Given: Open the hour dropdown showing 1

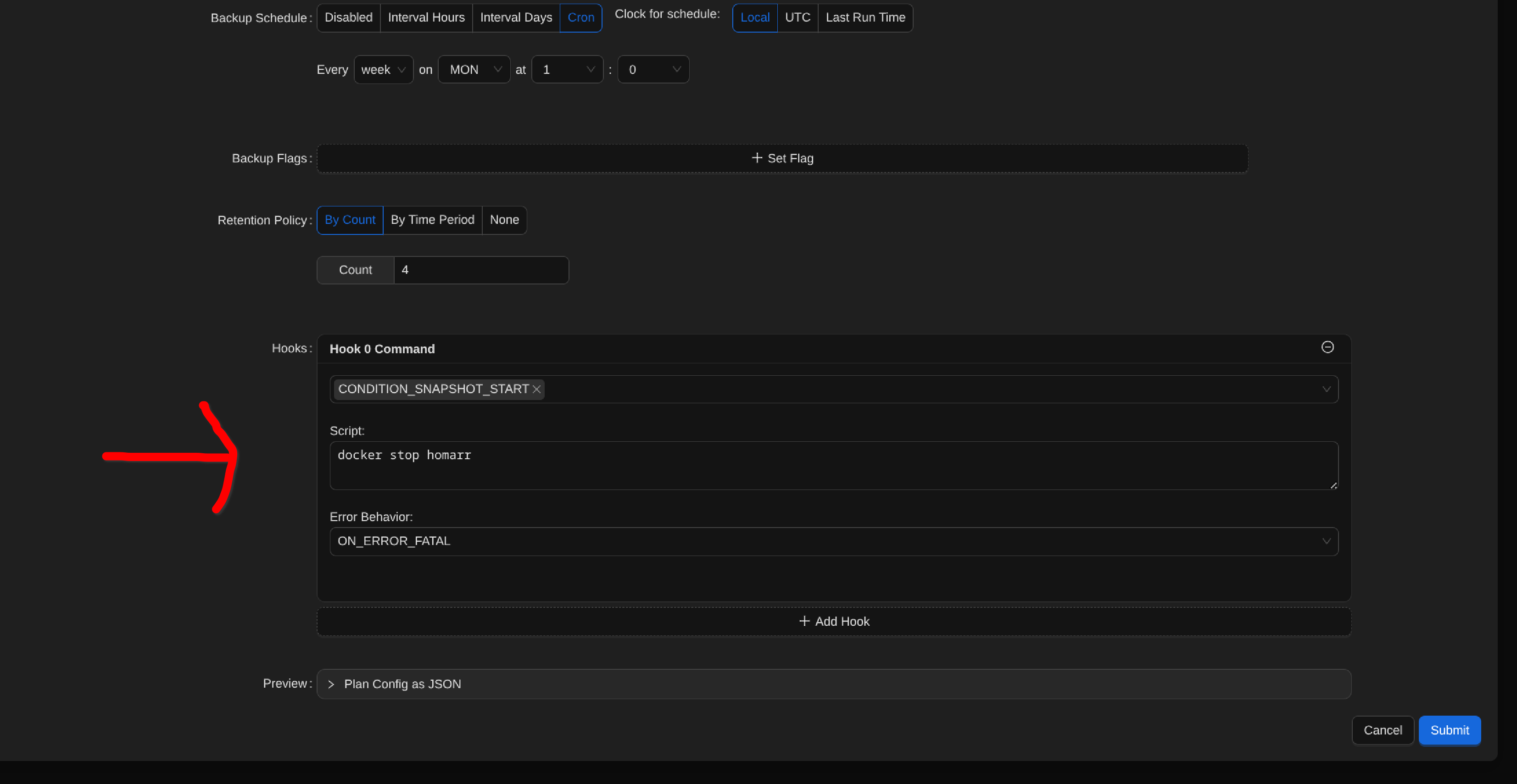Looking at the screenshot, I should [567, 69].
